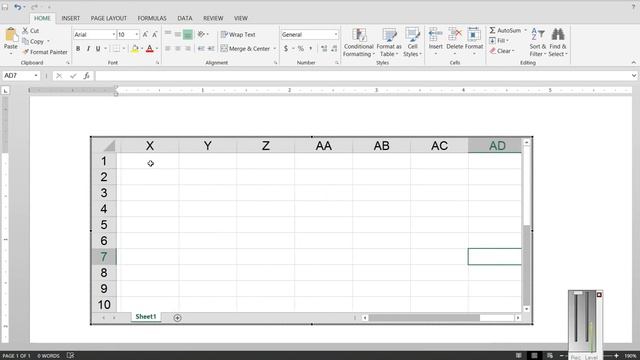The width and height of the screenshot is (640, 360).
Task: Click Increase Decimal icon
Action: click(324, 49)
